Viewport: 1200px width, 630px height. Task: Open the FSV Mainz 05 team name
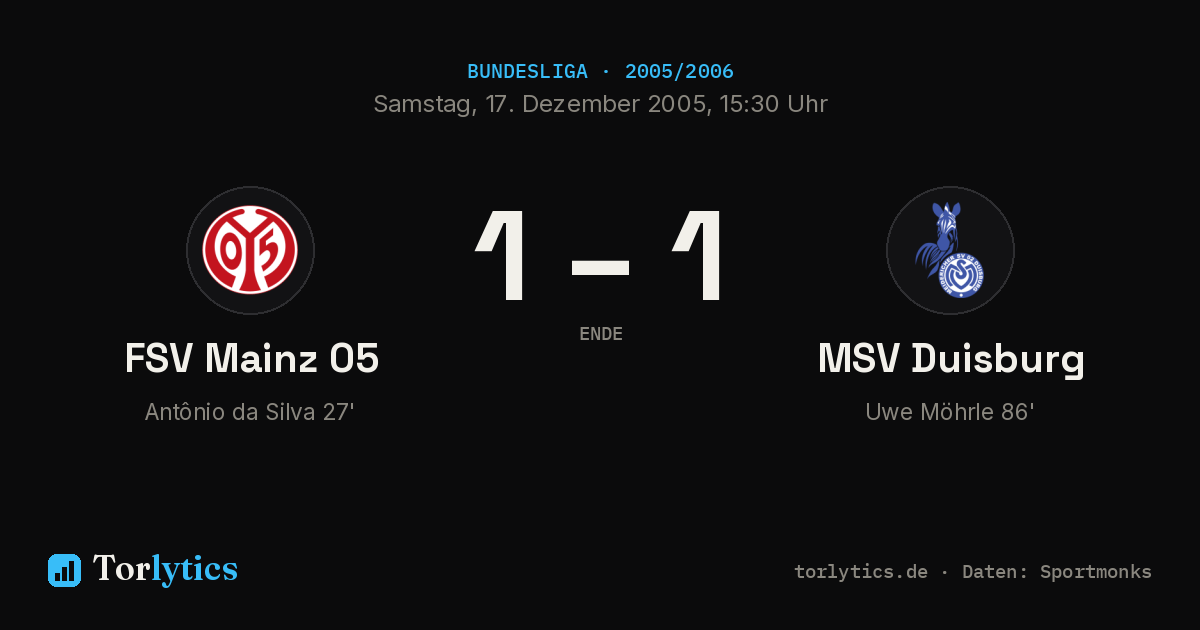tap(252, 358)
